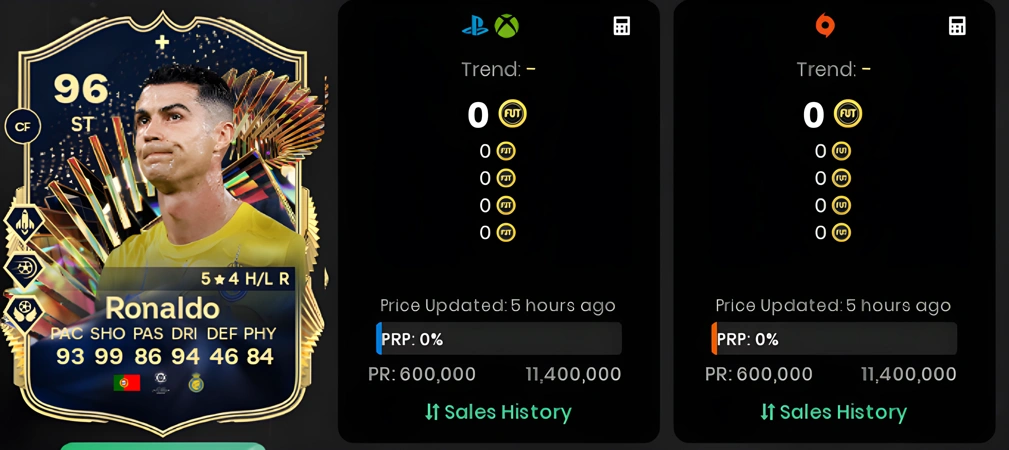Click the bottom playstyle icon on the card

coord(24,314)
